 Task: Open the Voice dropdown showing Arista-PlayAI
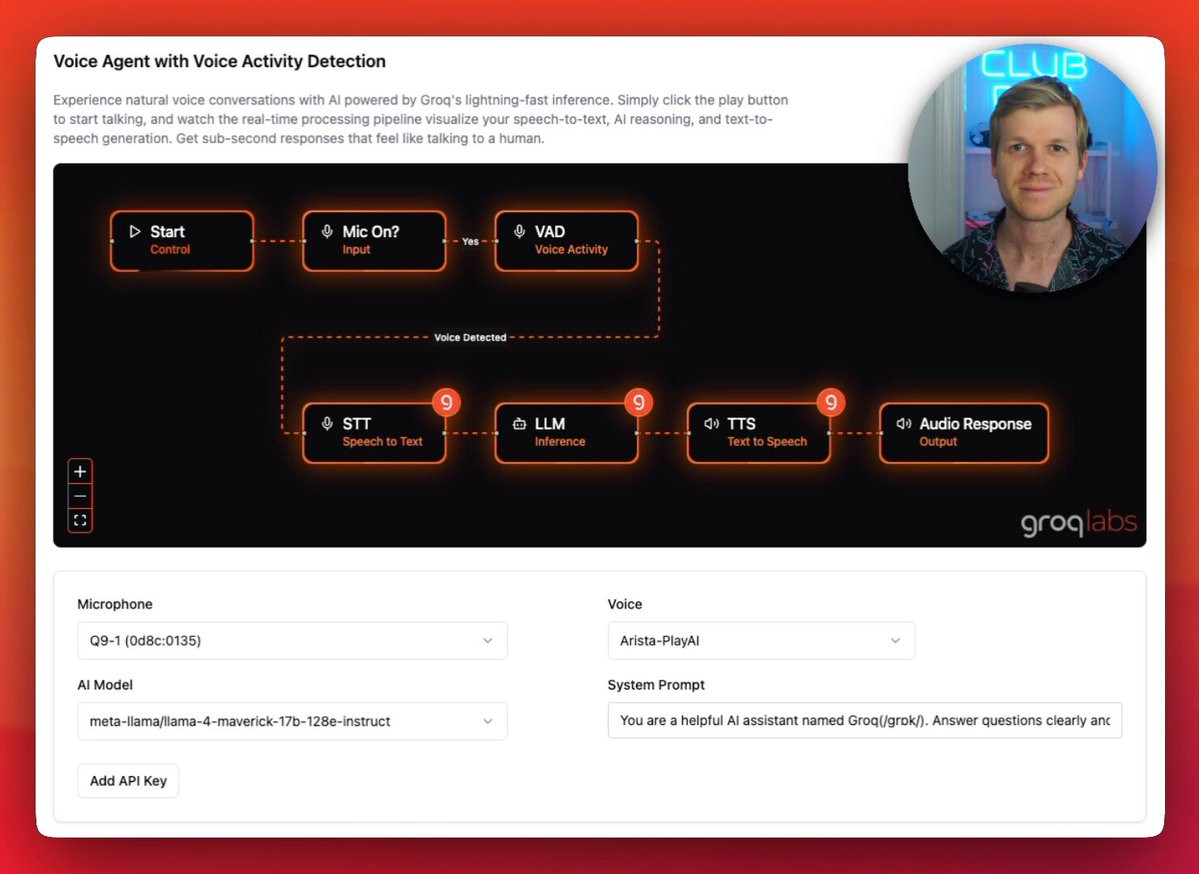[761, 641]
